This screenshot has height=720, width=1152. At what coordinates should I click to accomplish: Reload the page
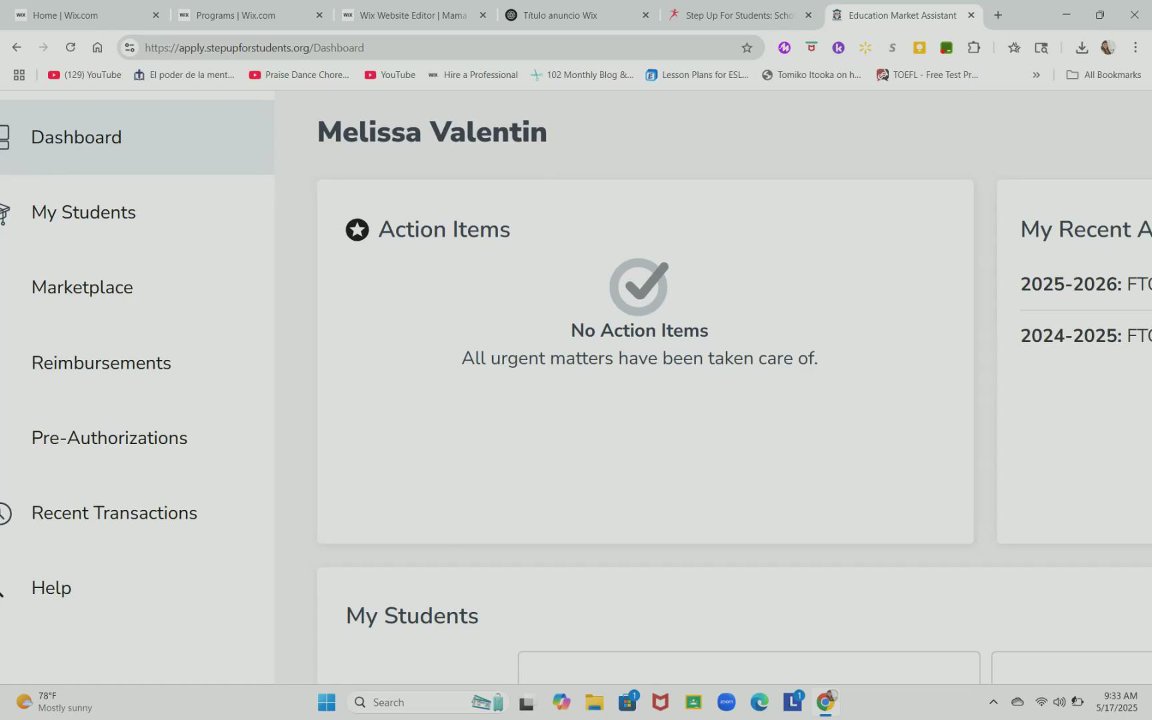[x=70, y=48]
